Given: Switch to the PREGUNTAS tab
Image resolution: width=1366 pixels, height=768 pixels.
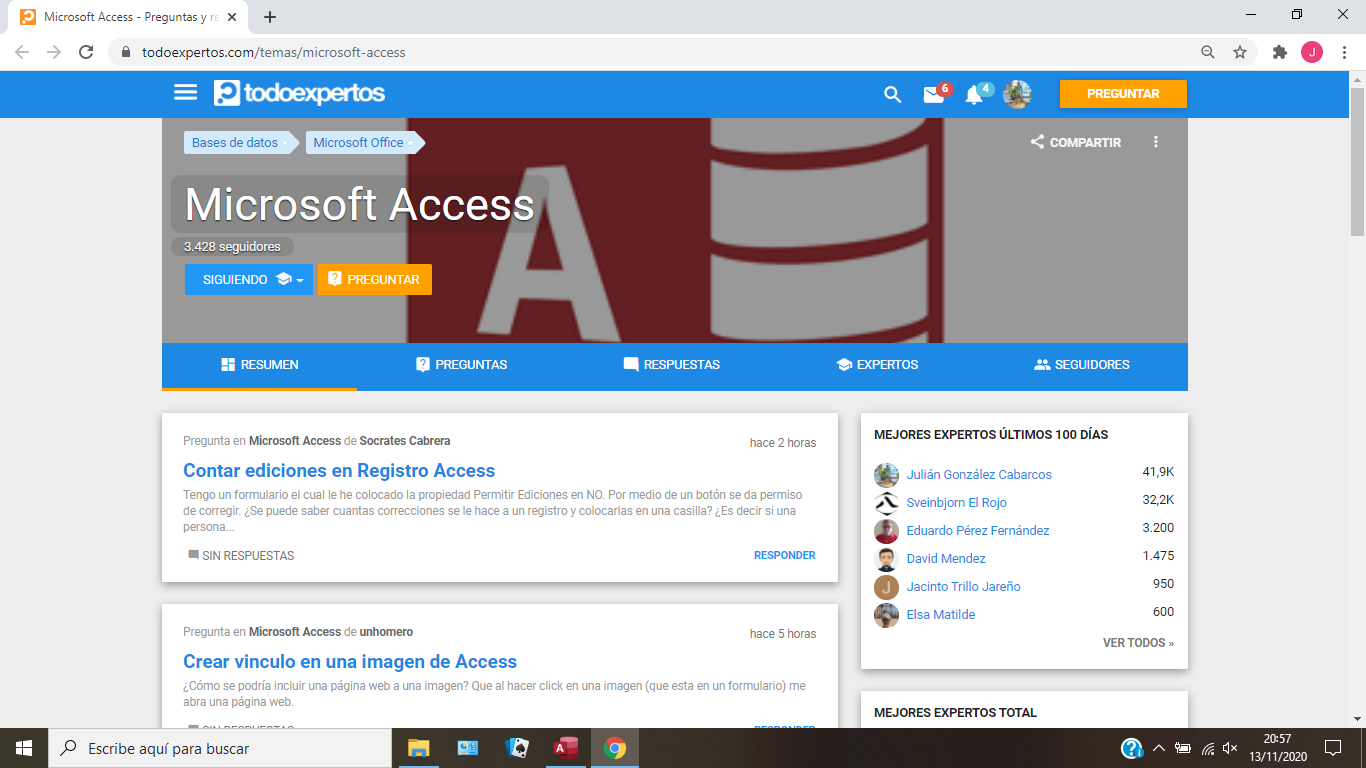Looking at the screenshot, I should [x=461, y=365].
